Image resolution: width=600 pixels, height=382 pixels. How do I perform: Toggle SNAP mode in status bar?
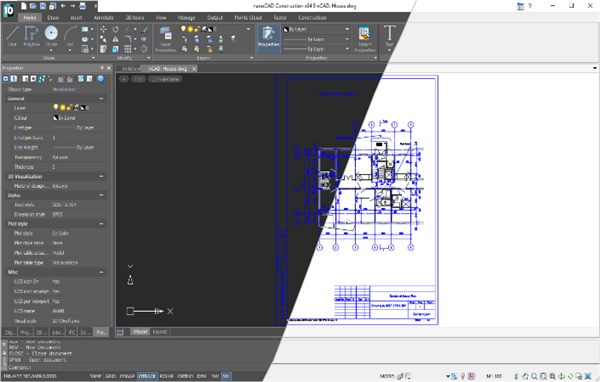tap(95, 376)
